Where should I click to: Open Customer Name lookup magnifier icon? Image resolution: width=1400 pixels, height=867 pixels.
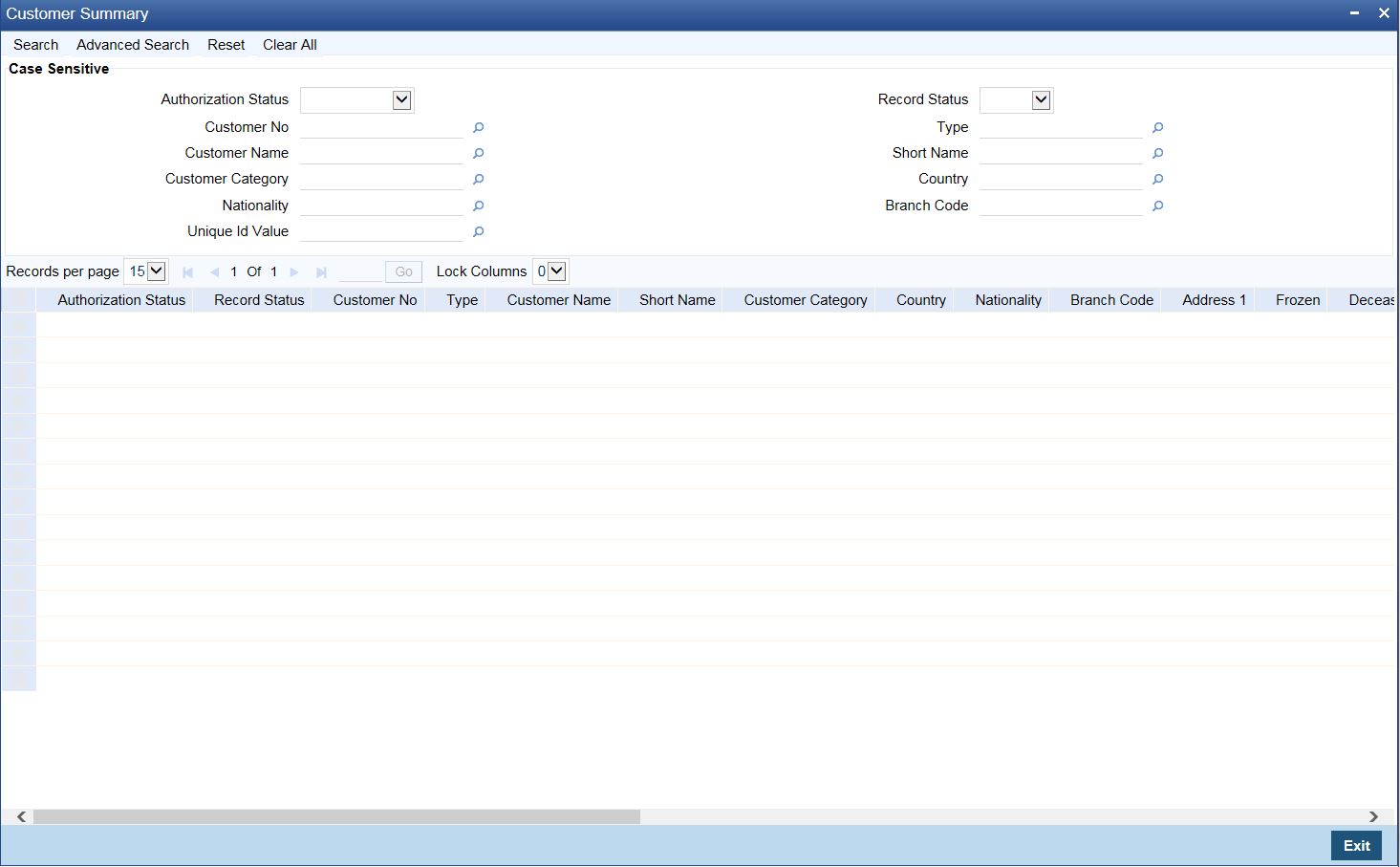479,153
